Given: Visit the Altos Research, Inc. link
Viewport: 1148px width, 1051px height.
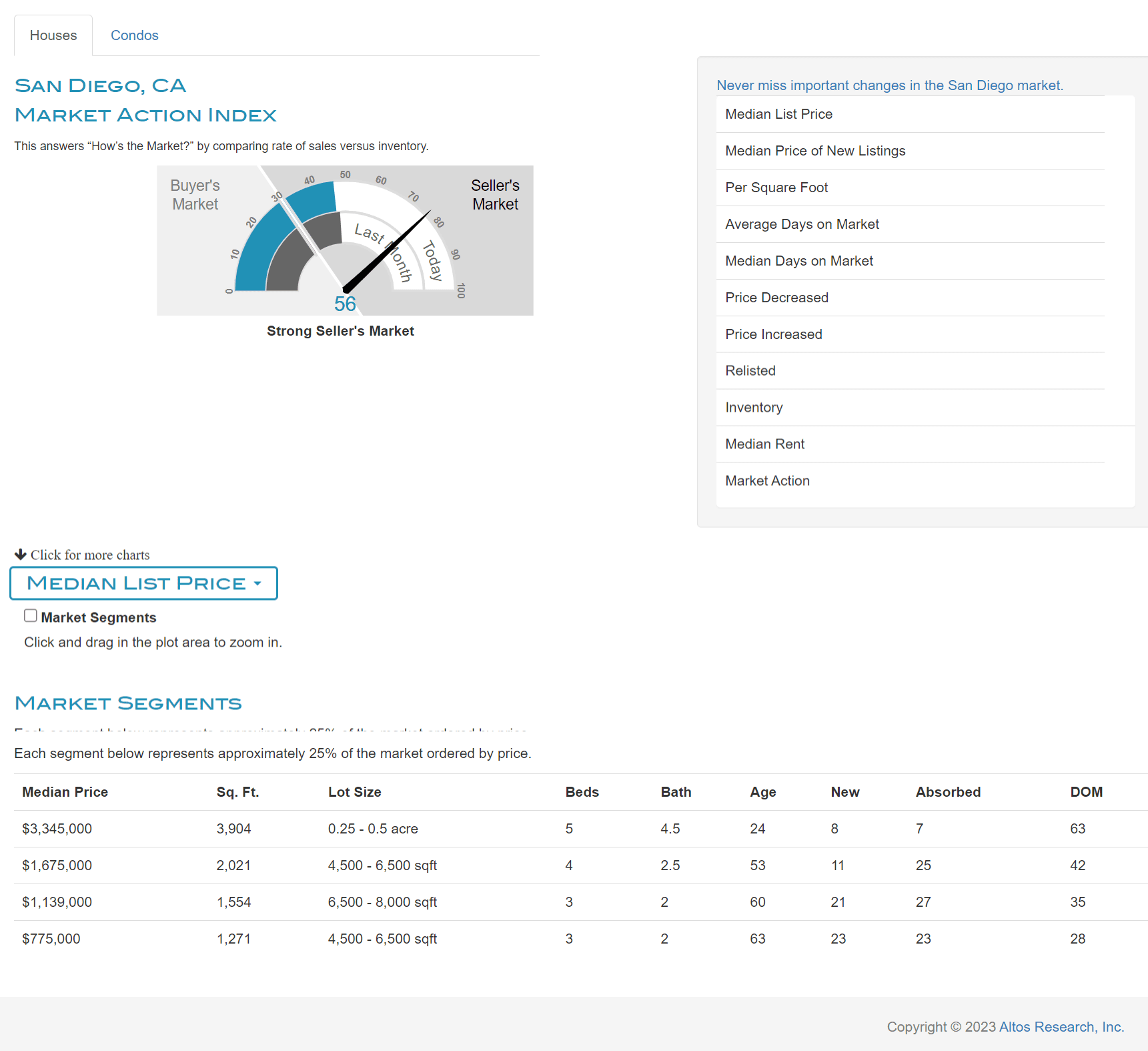Looking at the screenshot, I should tap(1061, 1027).
